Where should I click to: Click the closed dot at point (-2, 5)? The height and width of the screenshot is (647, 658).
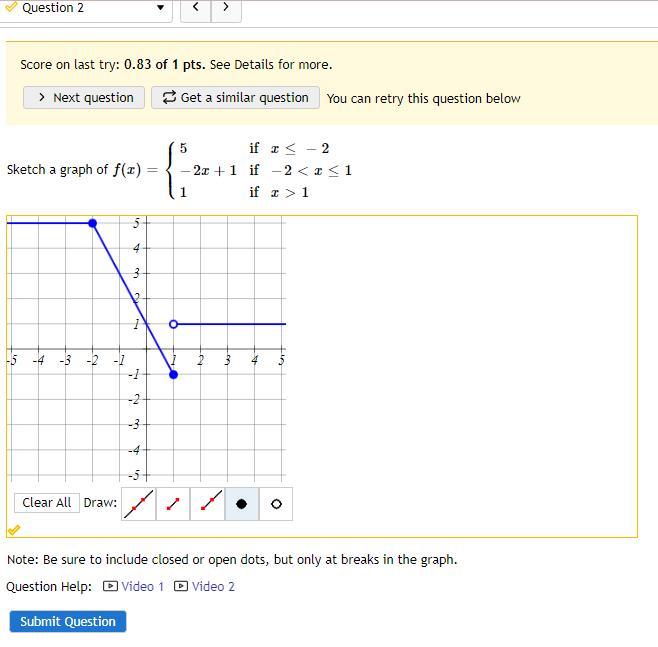pos(93,223)
